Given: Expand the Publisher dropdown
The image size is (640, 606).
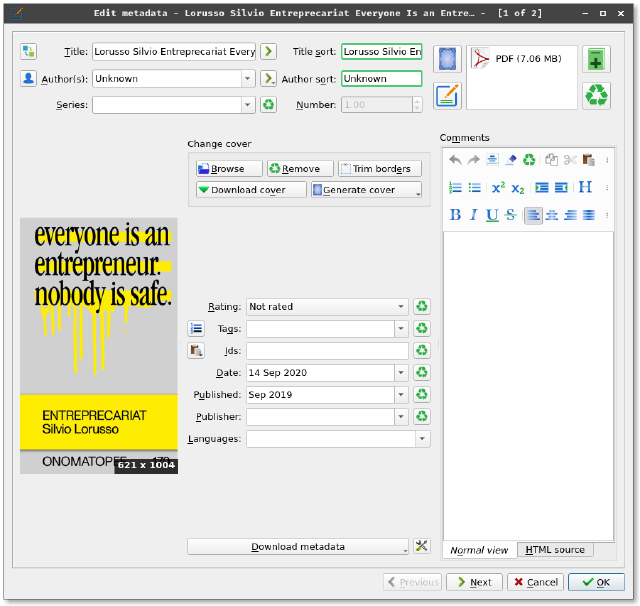Looking at the screenshot, I should (401, 417).
